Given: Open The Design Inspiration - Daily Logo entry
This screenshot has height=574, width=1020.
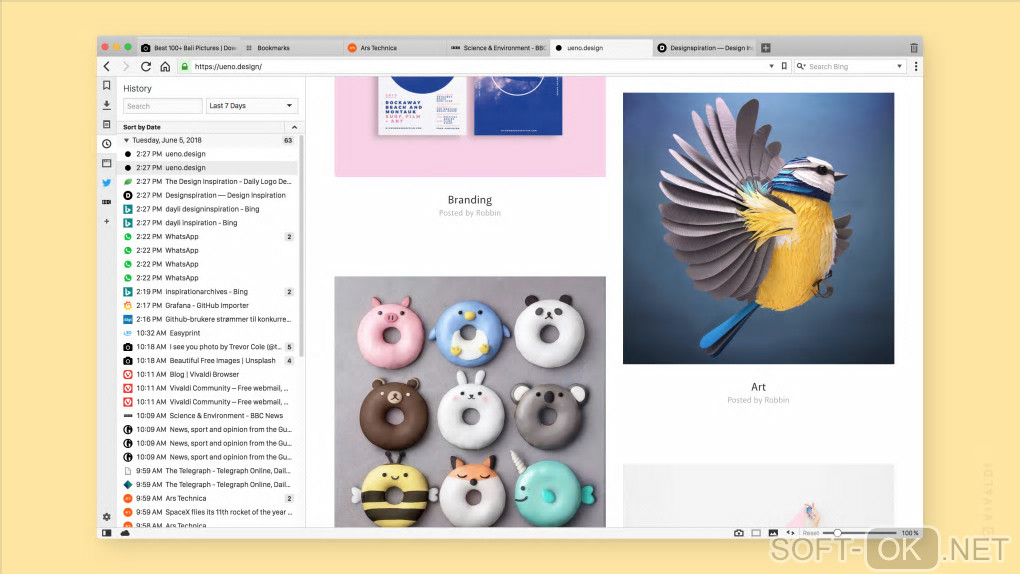Looking at the screenshot, I should coord(208,182).
